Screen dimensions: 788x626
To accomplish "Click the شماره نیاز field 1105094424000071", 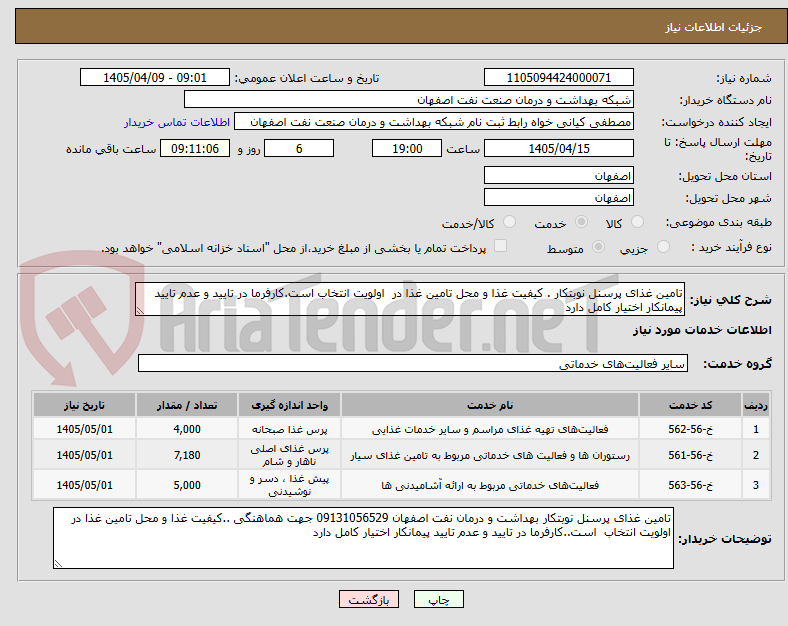I will [x=558, y=77].
